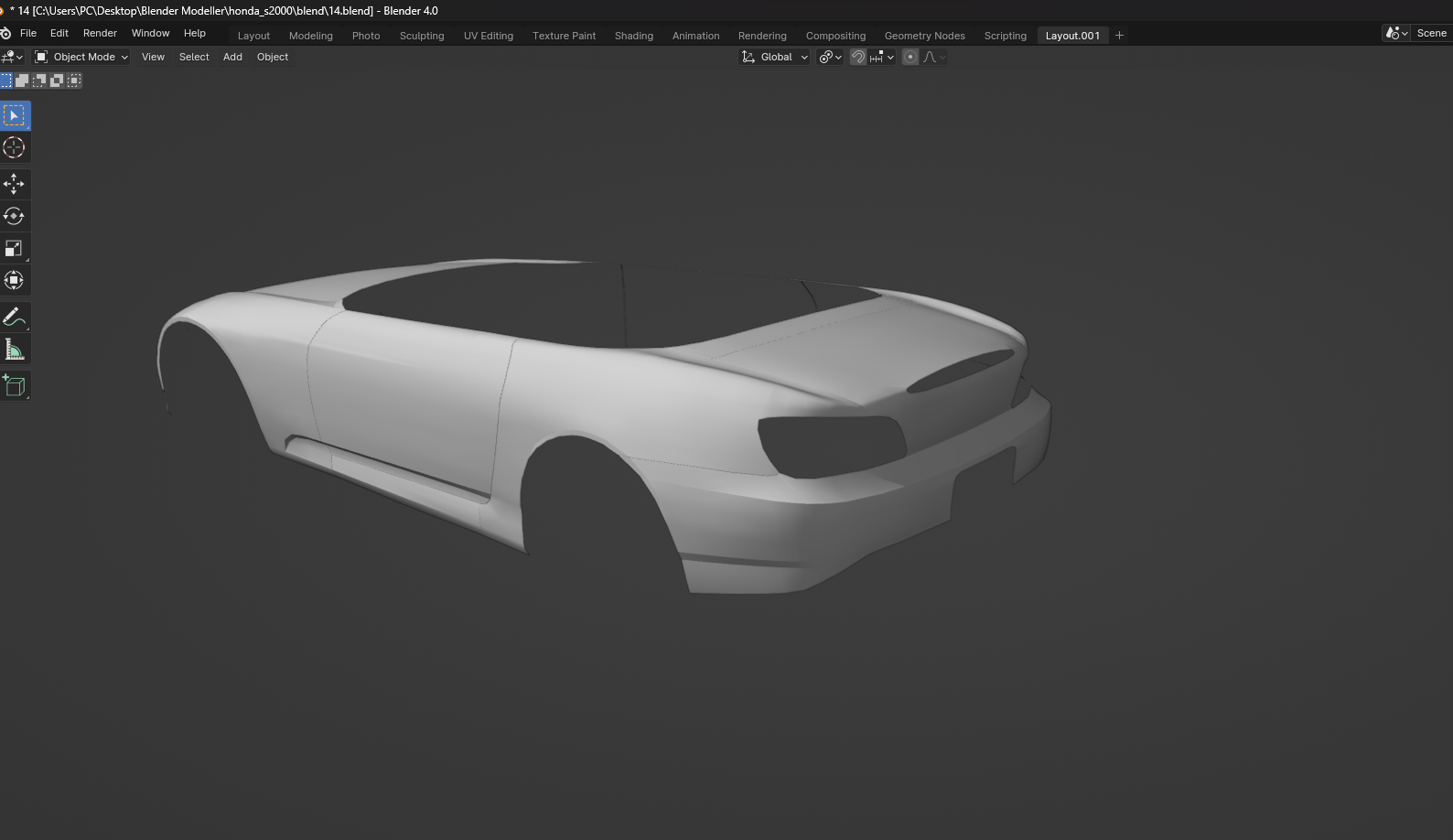This screenshot has width=1453, height=840.
Task: Set selection mode to invert selection
Action: tap(57, 81)
